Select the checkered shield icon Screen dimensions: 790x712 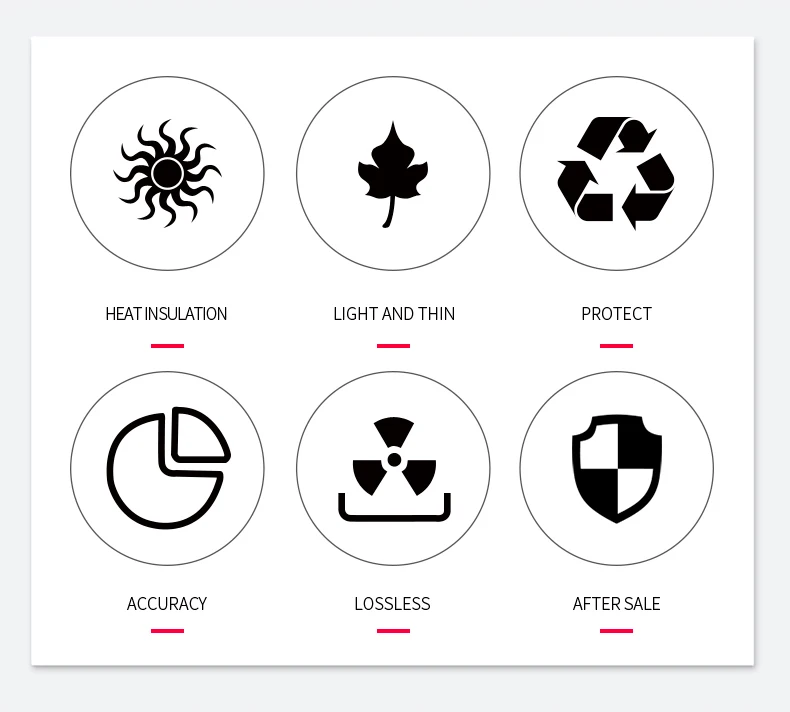click(617, 469)
